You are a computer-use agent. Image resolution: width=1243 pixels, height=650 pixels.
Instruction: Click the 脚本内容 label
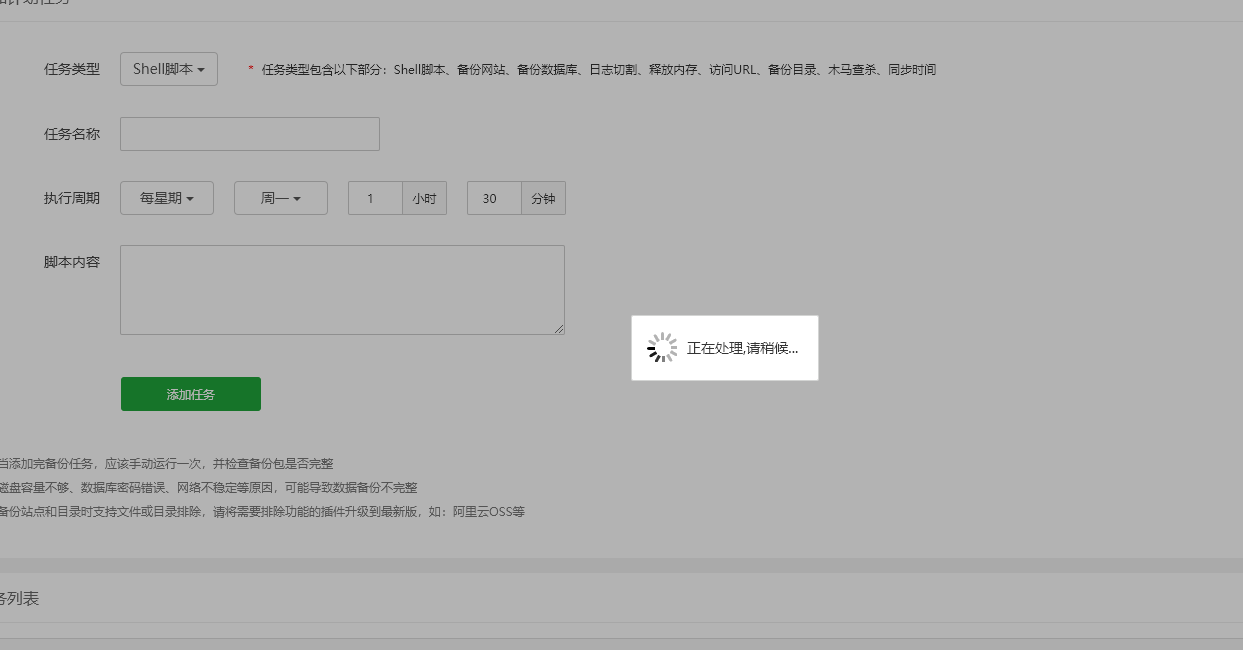(x=72, y=262)
